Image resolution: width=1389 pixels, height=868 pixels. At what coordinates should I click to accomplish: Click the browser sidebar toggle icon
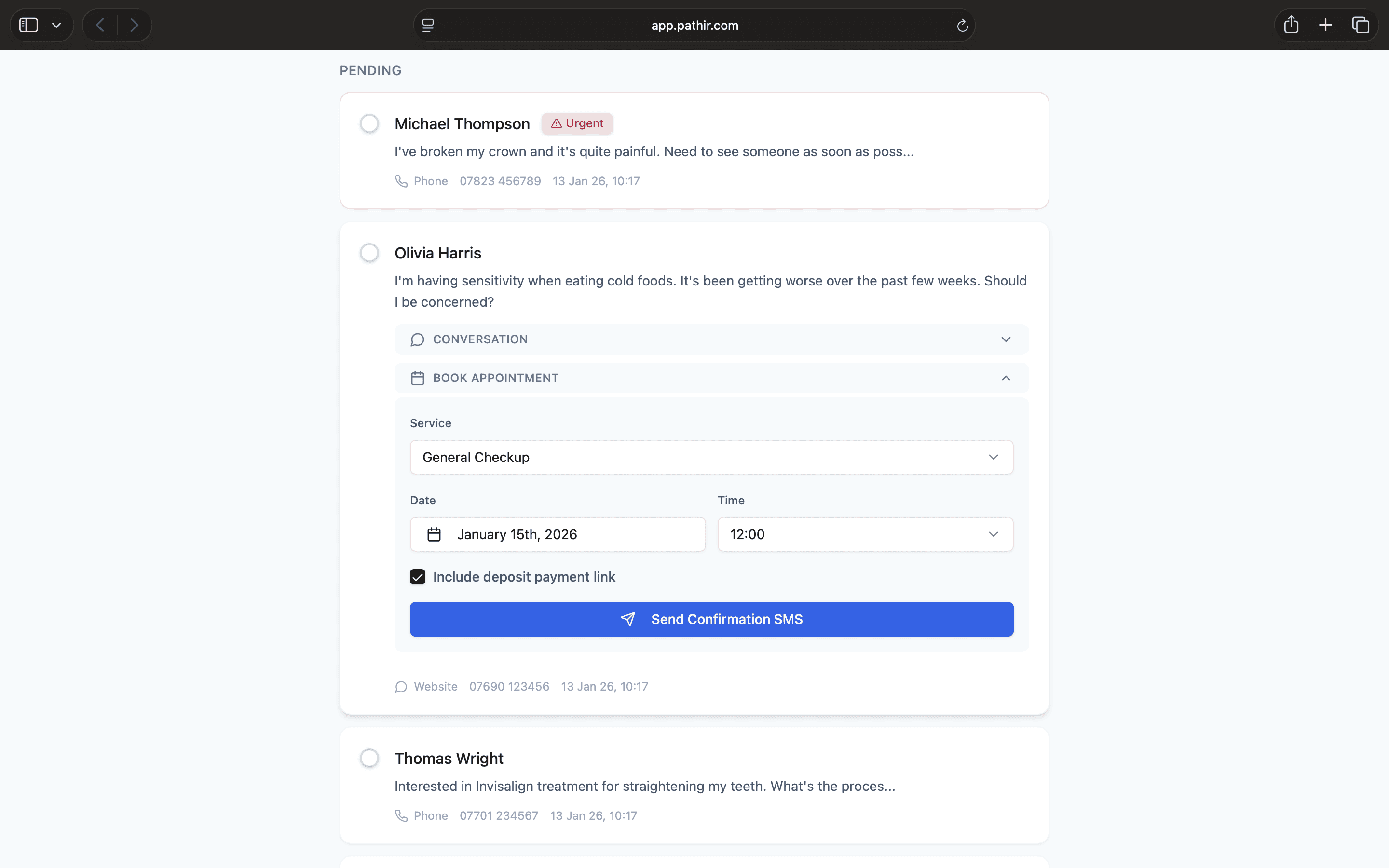(x=29, y=25)
